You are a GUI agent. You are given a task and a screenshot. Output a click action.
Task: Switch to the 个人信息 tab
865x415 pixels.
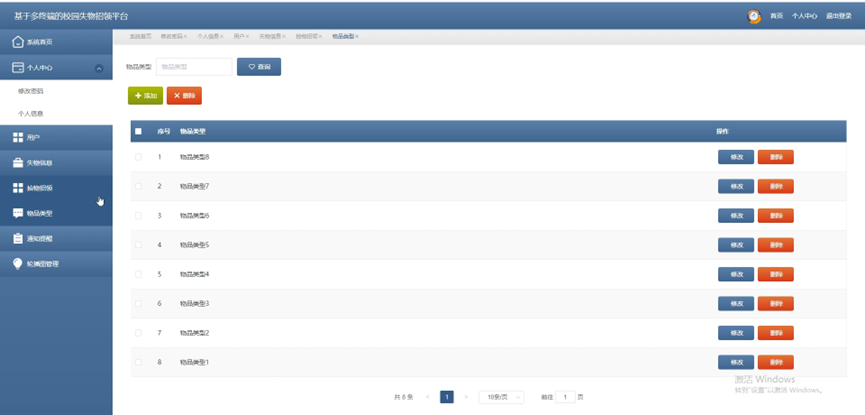click(207, 36)
